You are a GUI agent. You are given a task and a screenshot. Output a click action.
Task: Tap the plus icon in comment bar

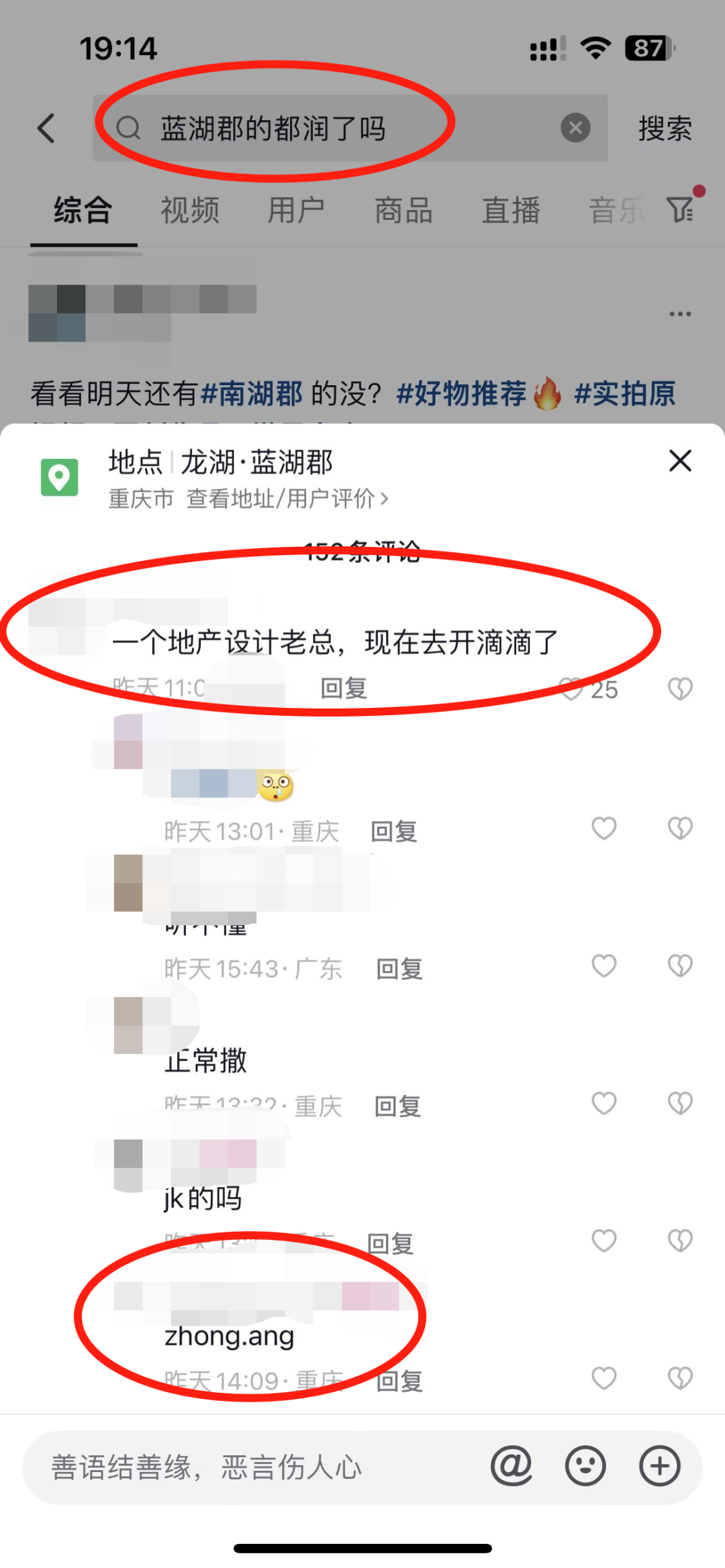(660, 1467)
